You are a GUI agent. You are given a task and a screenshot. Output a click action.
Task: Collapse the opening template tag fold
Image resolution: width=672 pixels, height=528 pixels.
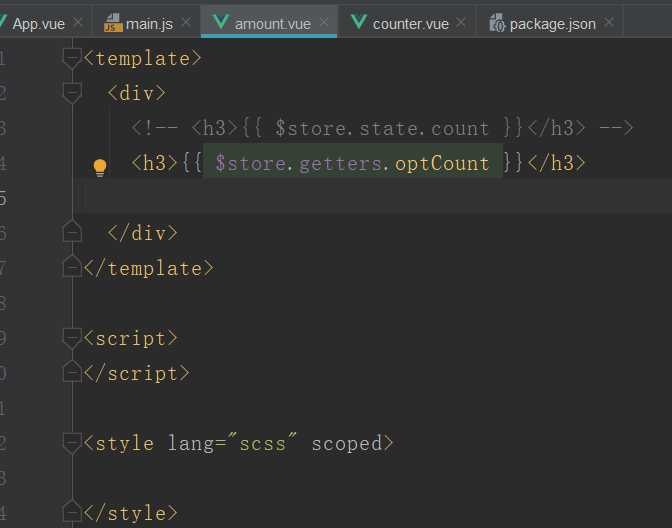(72, 58)
